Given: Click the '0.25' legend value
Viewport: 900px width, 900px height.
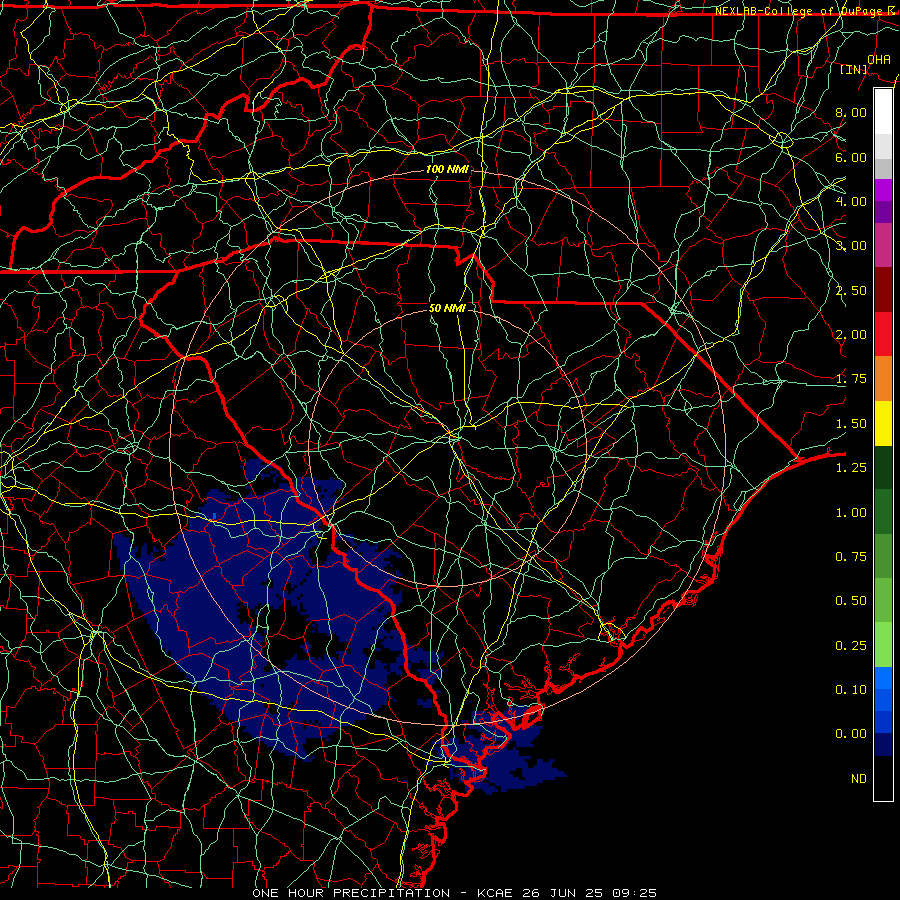Looking at the screenshot, I should coord(851,645).
